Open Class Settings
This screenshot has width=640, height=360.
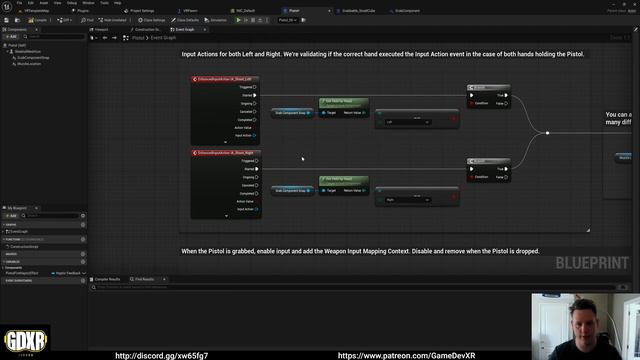[x=151, y=20]
